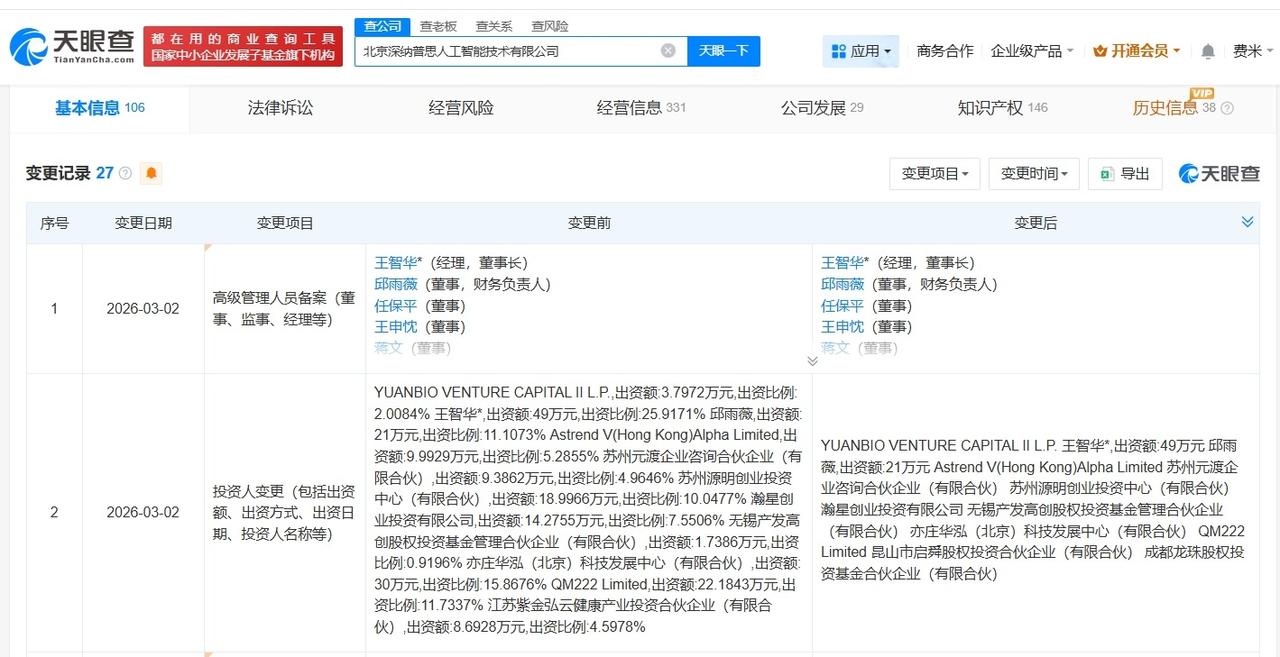The image size is (1280, 657).
Task: Open the notification bell icon
Action: pyautogui.click(x=1207, y=50)
